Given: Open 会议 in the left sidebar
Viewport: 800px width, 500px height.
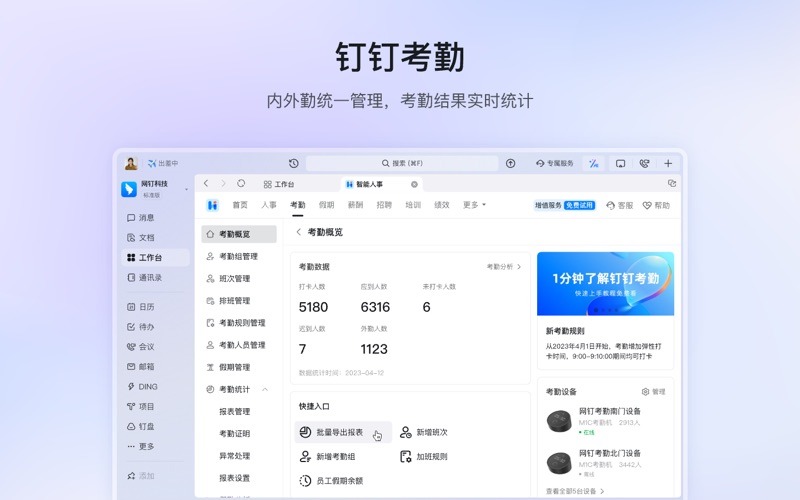Looking at the screenshot, I should 140,346.
